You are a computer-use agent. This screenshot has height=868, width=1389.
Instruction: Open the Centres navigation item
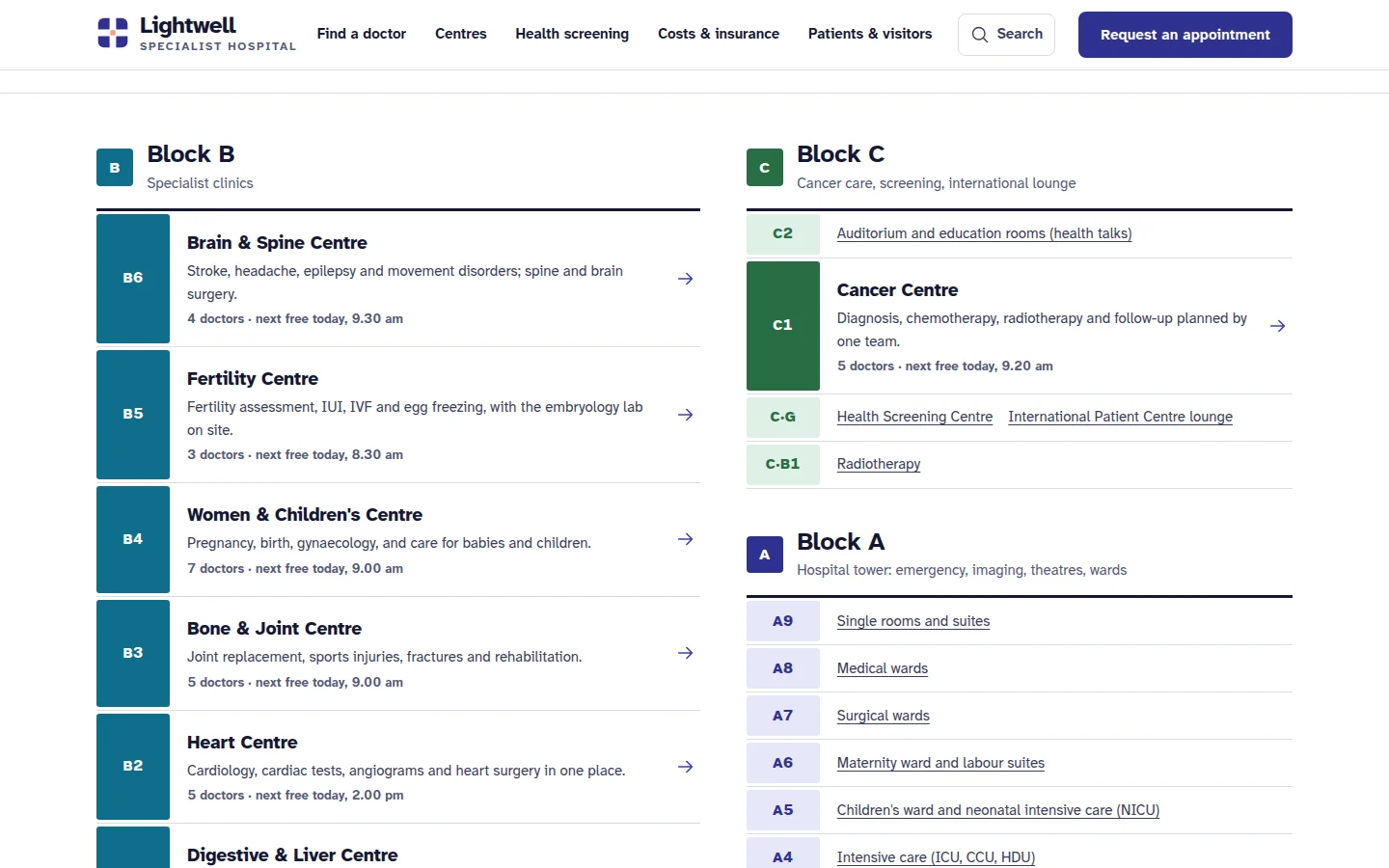tap(461, 34)
